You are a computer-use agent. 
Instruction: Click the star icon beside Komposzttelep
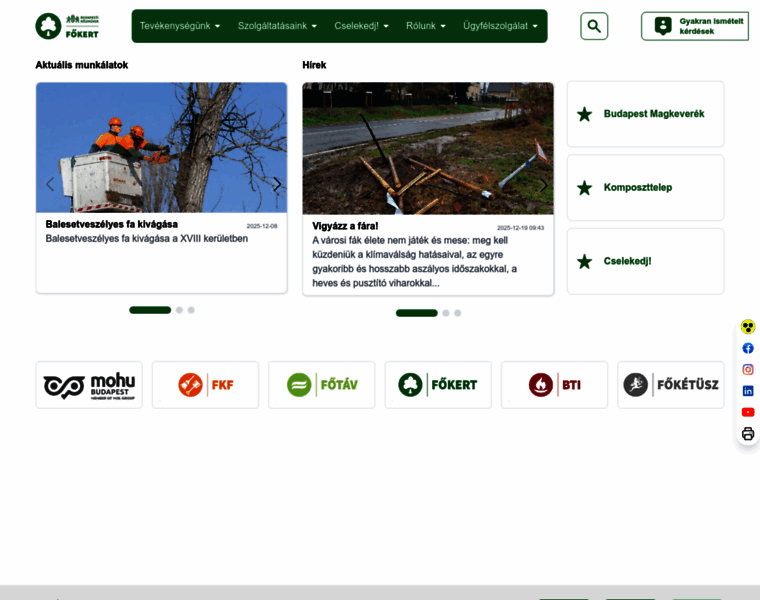pyautogui.click(x=585, y=188)
